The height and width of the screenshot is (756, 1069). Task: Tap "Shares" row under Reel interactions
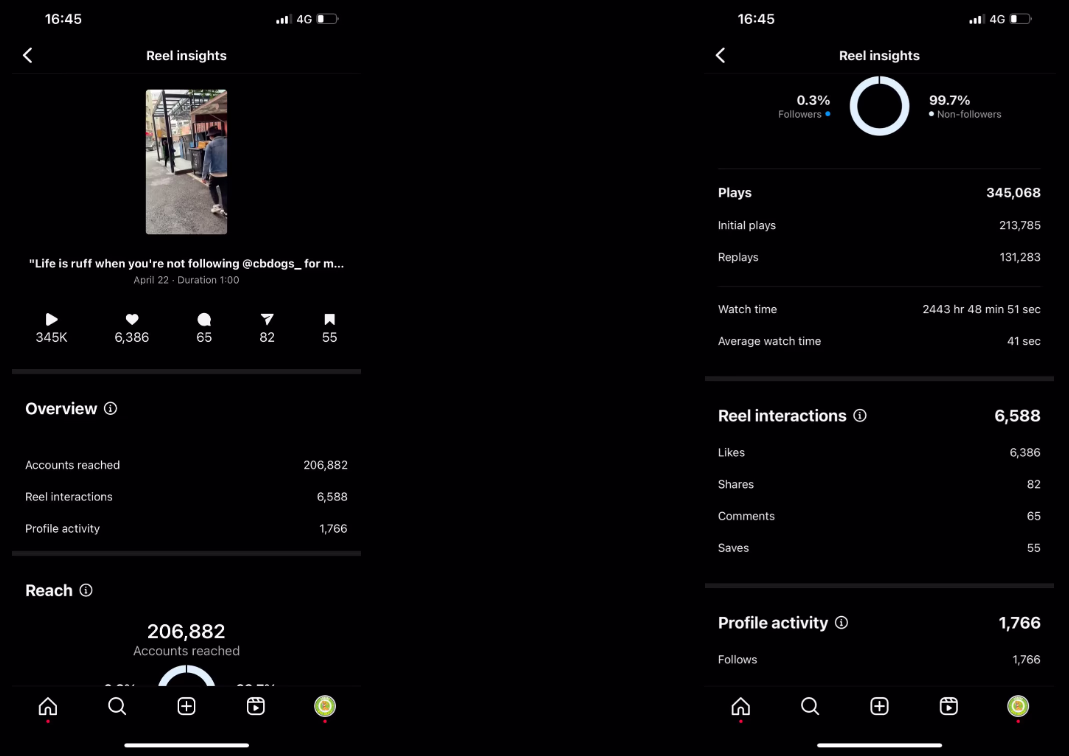(x=879, y=485)
